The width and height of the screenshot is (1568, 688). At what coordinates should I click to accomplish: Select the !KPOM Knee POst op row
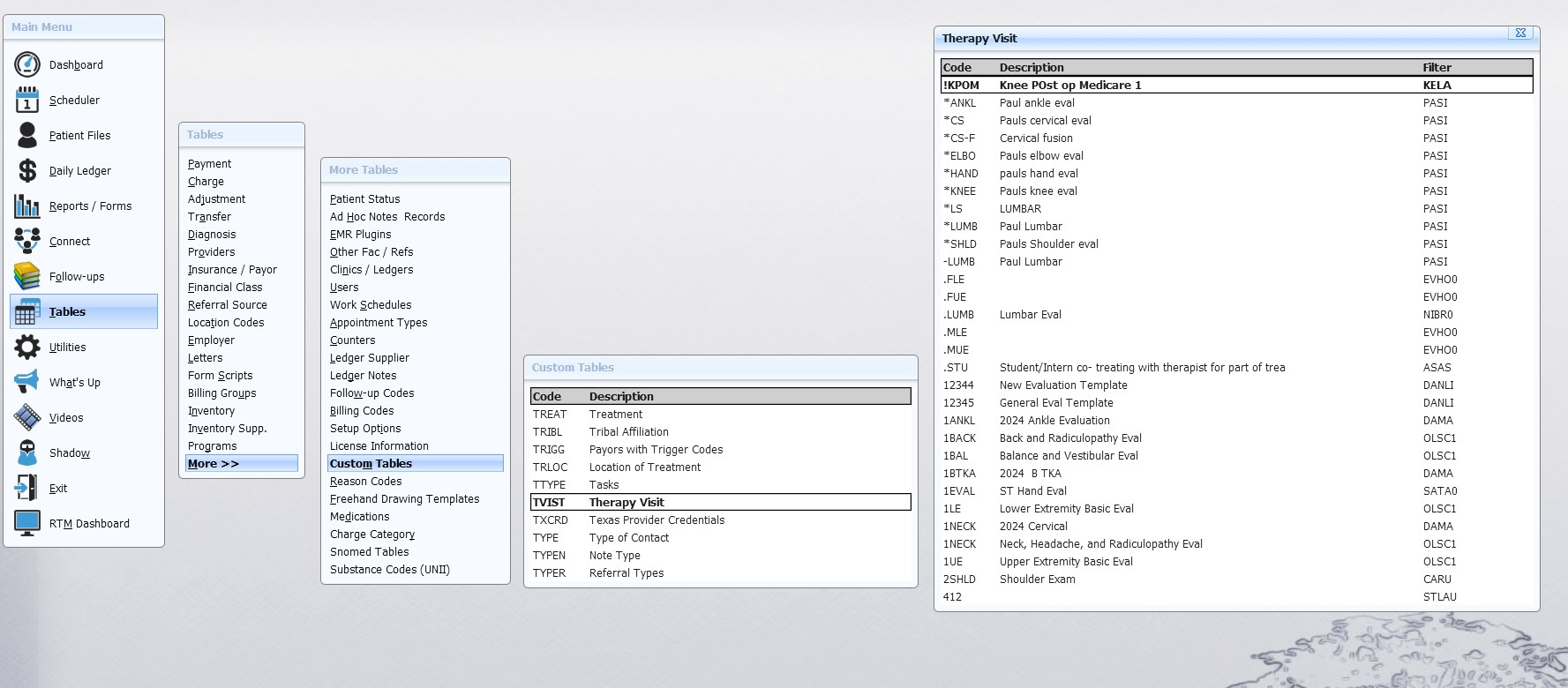click(x=1237, y=85)
